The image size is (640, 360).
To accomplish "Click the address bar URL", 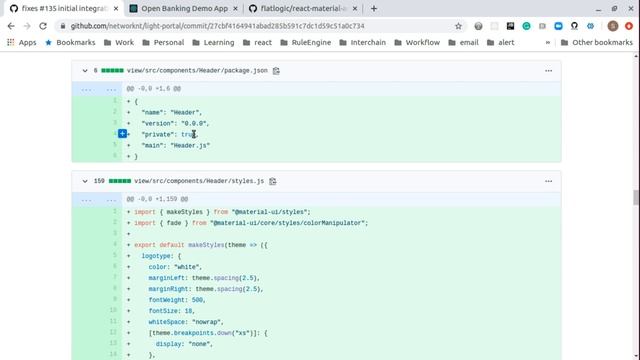I will click(x=217, y=26).
